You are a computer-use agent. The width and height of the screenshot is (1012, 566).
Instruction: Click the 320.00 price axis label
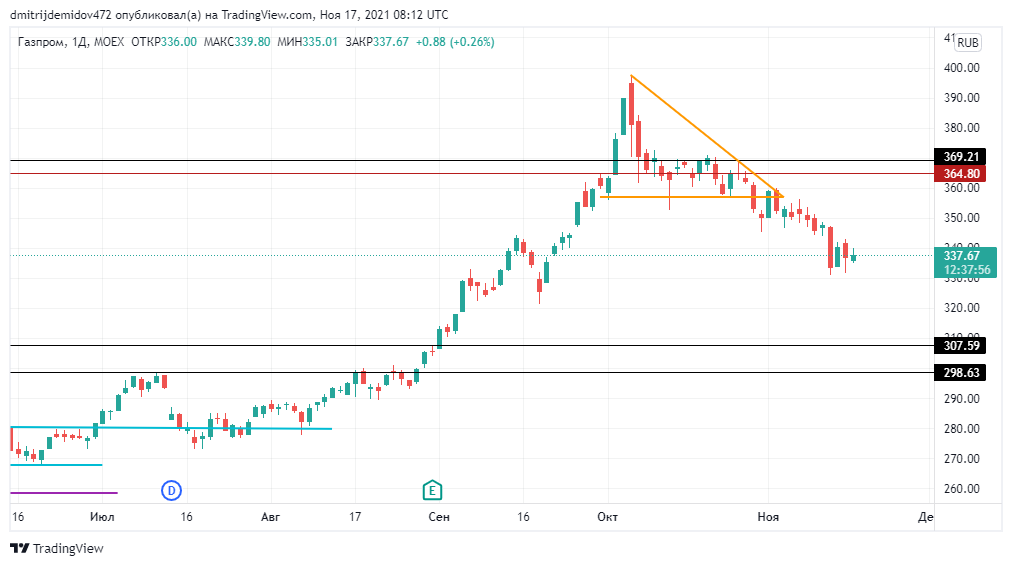pos(962,308)
